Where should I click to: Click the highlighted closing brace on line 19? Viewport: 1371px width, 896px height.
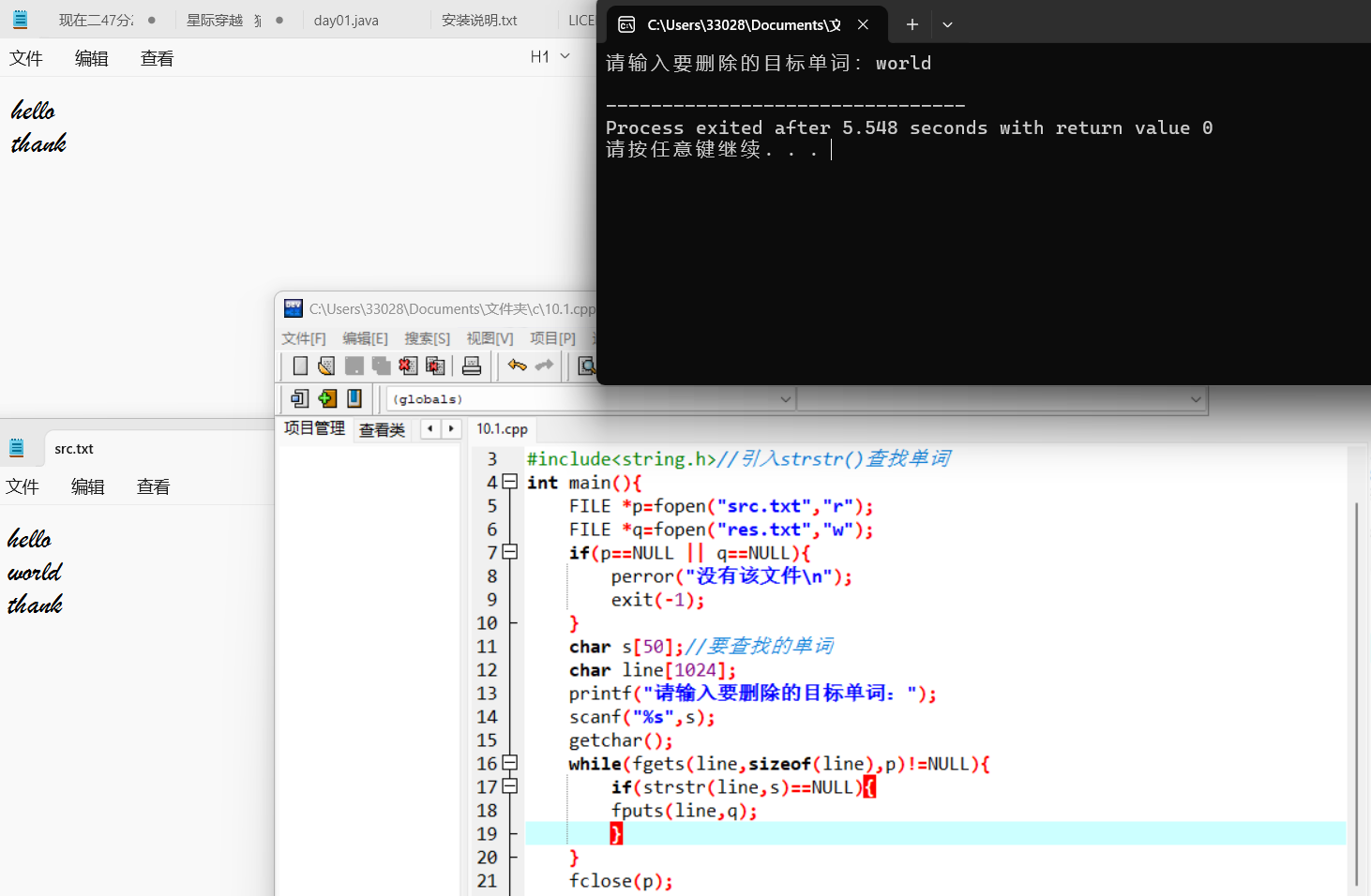(x=616, y=833)
